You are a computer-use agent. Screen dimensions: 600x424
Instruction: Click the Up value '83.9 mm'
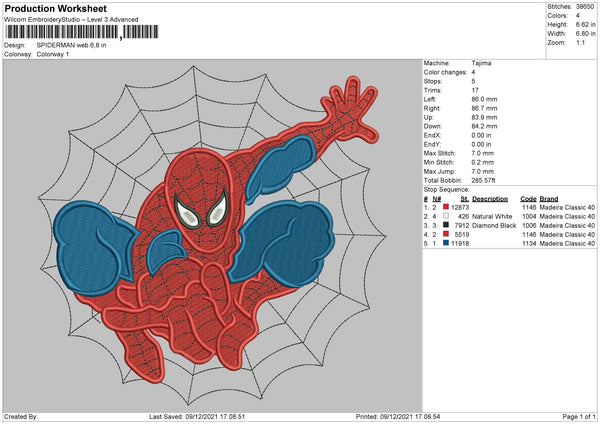coord(484,117)
